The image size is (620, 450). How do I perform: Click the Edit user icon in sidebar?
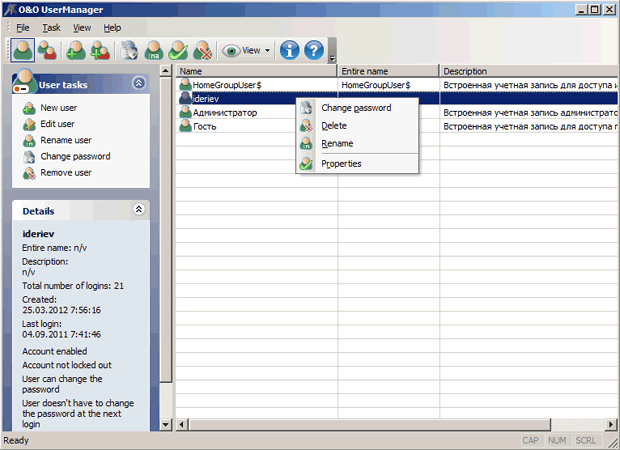29,124
